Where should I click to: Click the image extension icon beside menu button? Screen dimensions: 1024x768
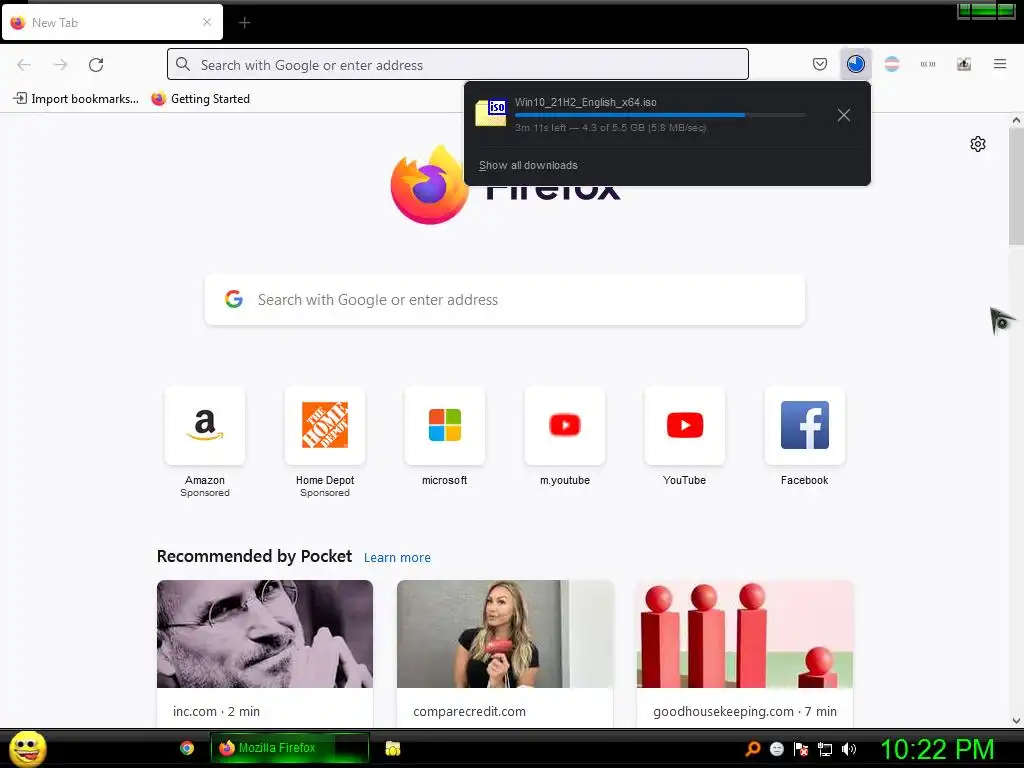[963, 64]
